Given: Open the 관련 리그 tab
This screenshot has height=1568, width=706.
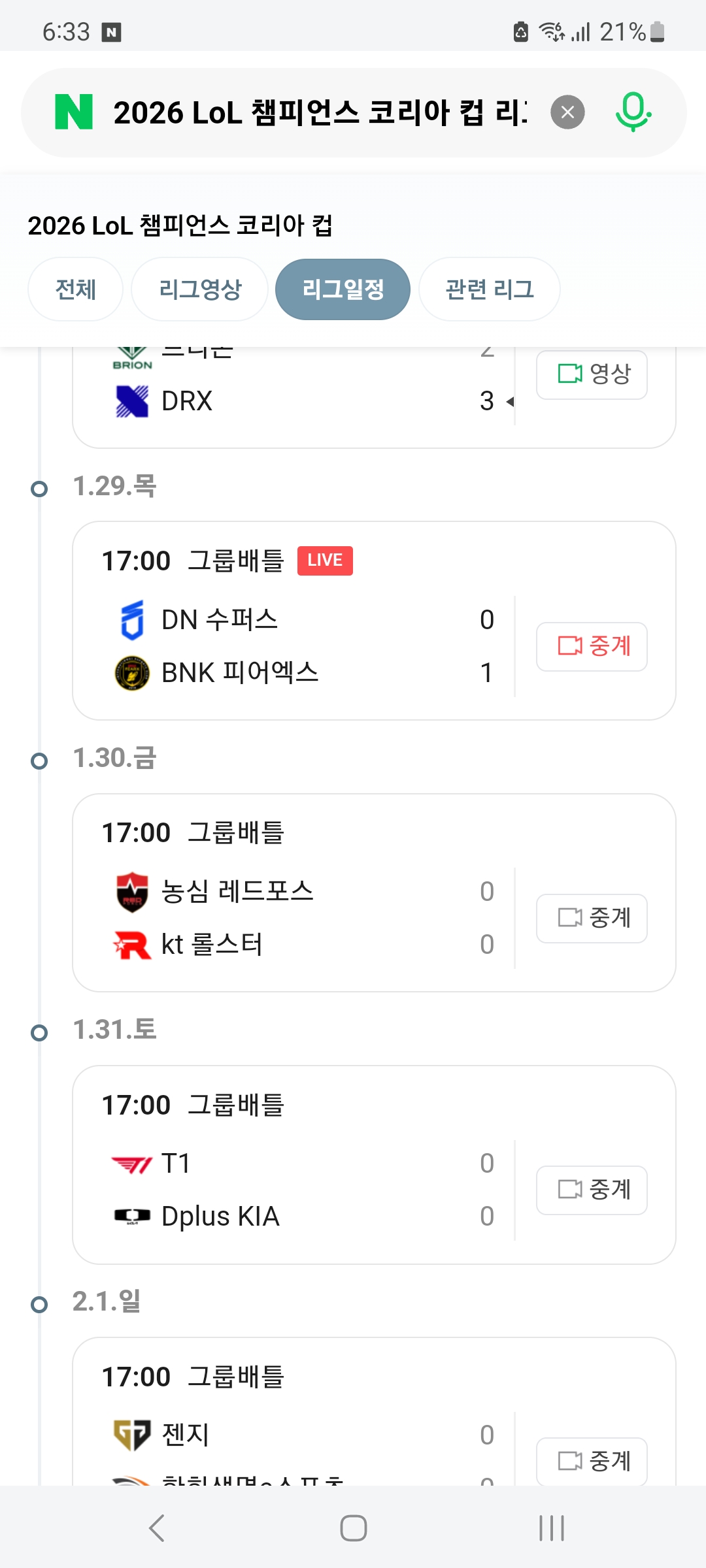Looking at the screenshot, I should point(489,289).
